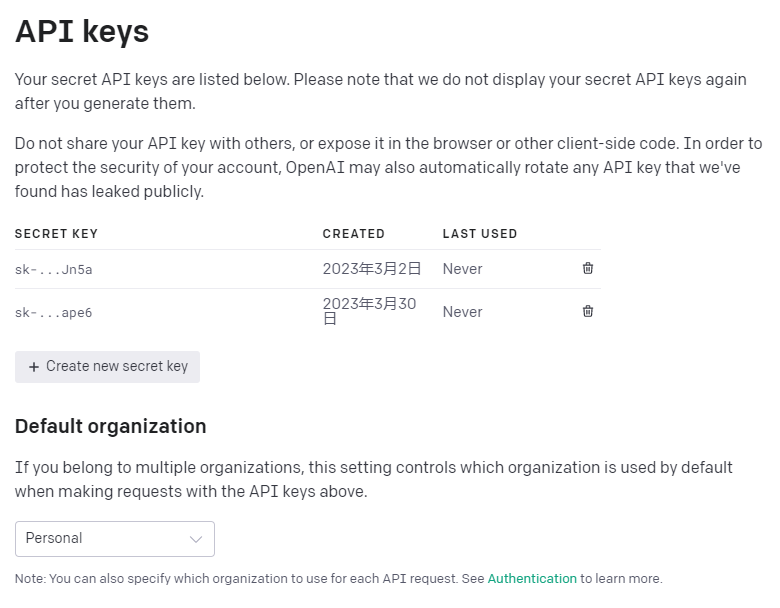Click the 2023年3月30日 creation date
Screen dimensions: 780x608
[x=370, y=310]
